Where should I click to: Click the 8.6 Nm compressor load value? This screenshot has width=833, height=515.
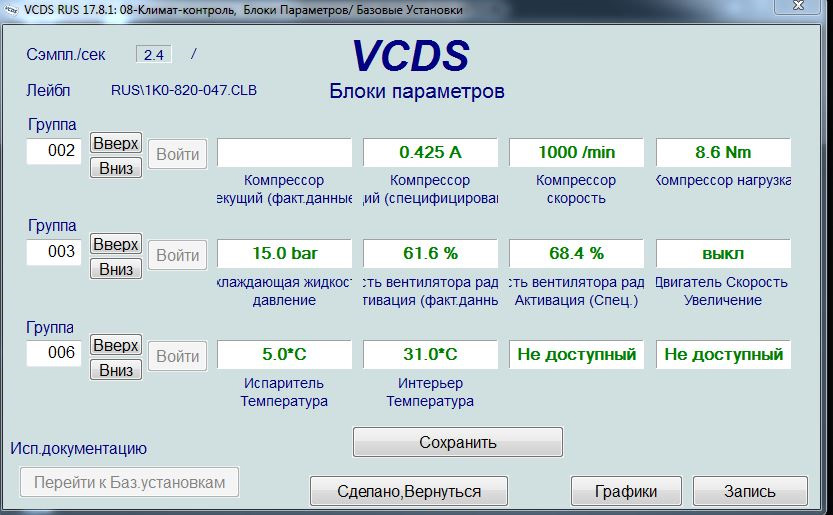tap(723, 153)
